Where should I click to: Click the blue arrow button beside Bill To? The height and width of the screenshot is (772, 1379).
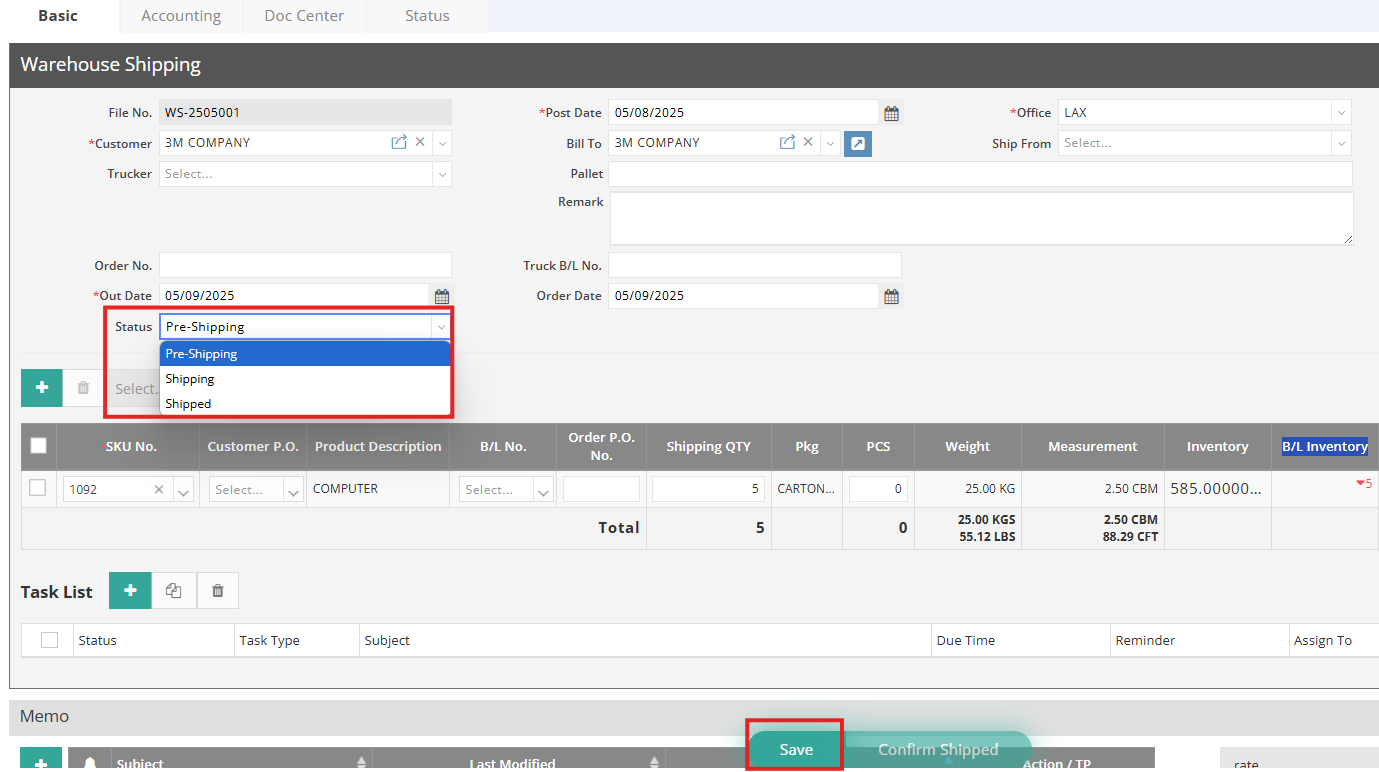pos(857,144)
